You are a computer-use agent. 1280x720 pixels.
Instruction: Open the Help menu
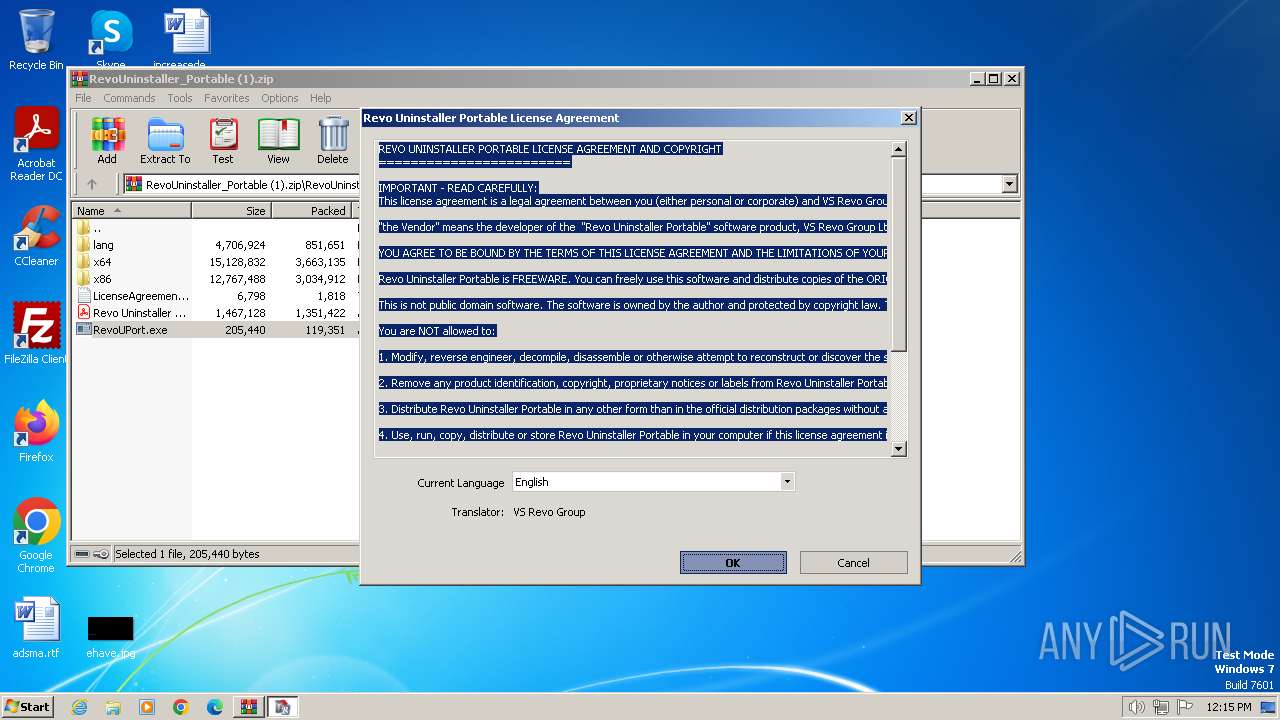[320, 98]
